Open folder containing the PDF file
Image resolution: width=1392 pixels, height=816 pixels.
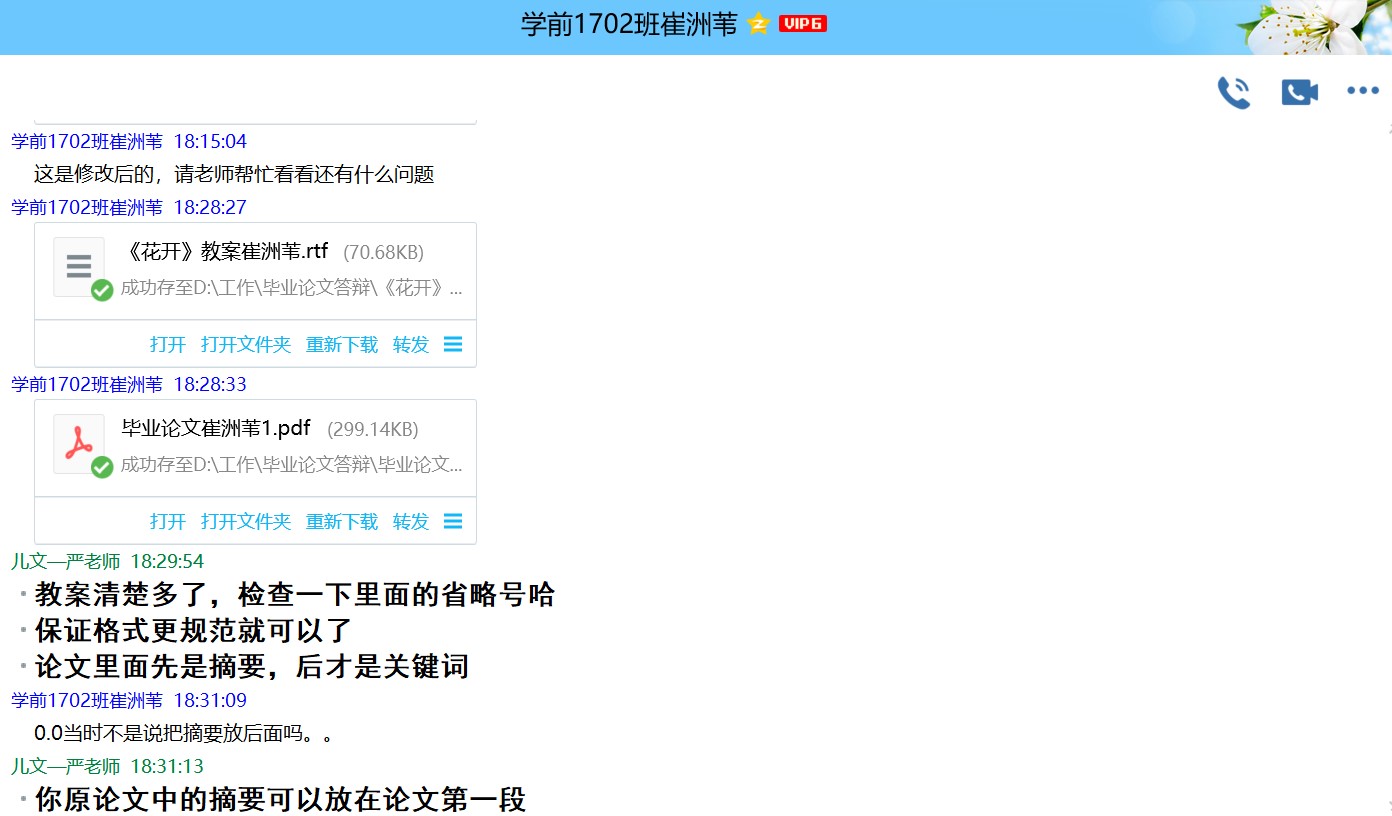[x=246, y=522]
